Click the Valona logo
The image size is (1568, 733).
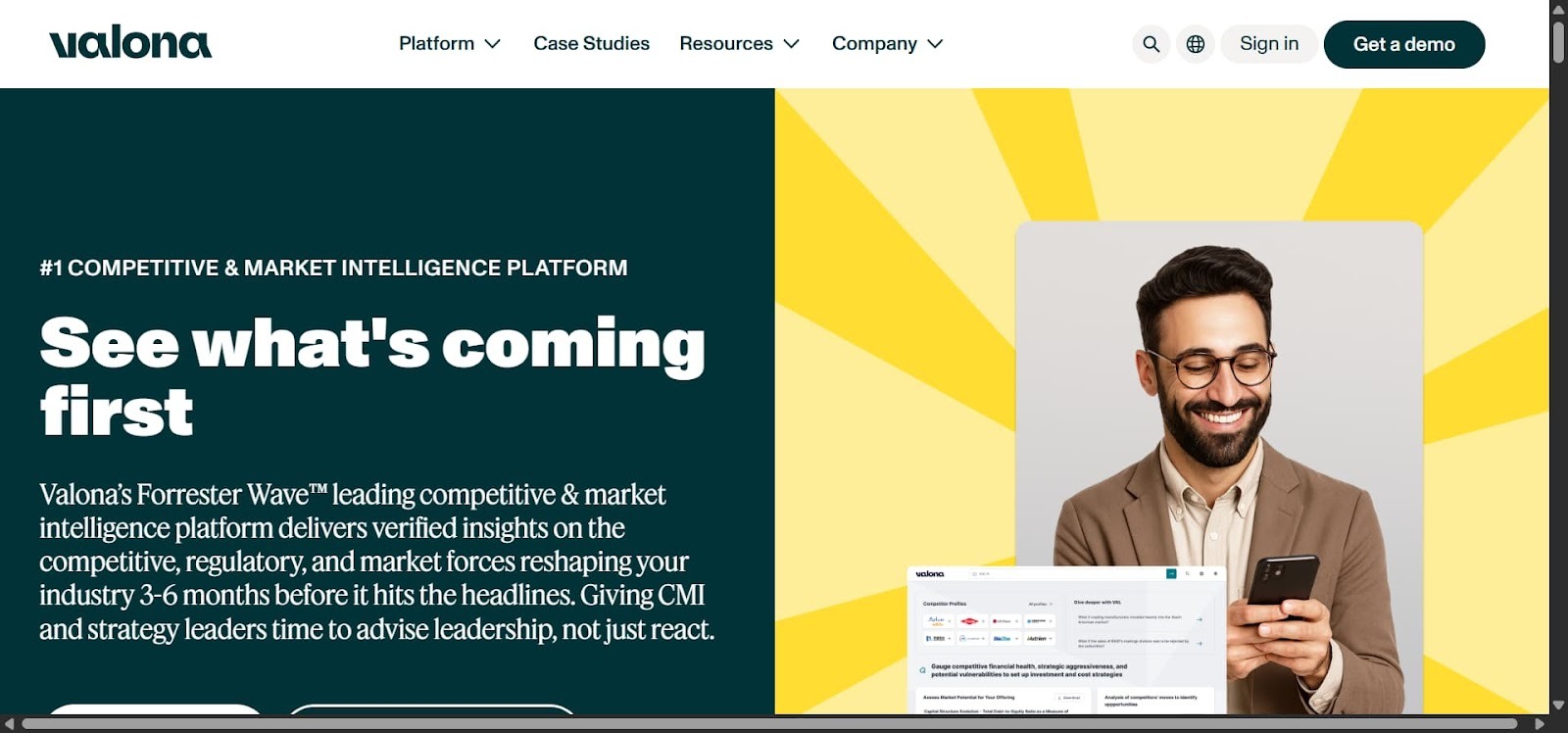point(130,43)
